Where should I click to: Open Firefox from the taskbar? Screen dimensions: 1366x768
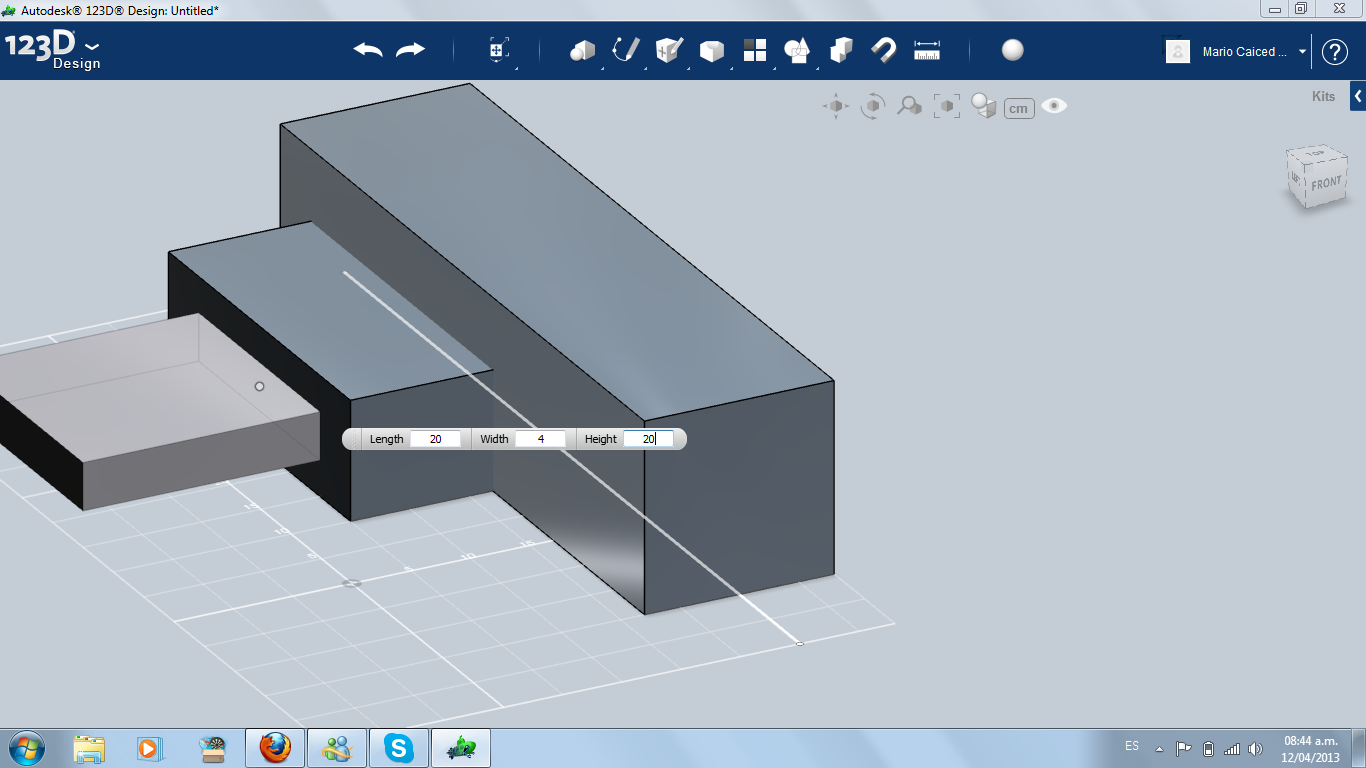click(x=275, y=748)
